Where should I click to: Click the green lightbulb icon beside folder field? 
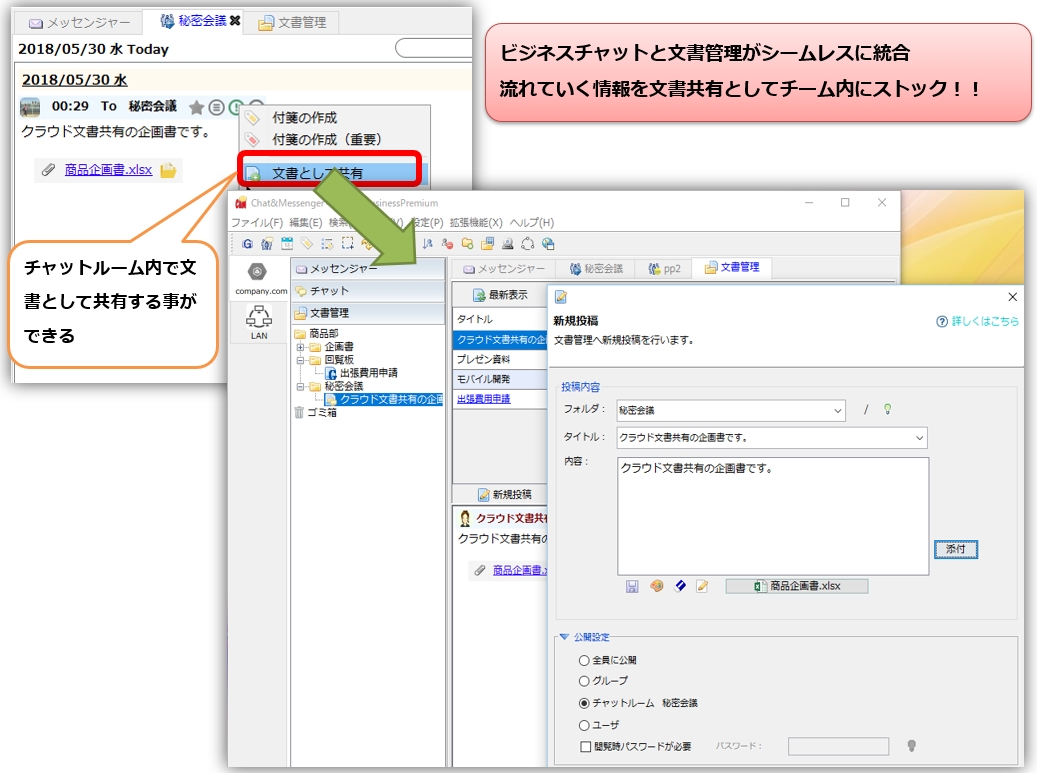click(x=886, y=409)
